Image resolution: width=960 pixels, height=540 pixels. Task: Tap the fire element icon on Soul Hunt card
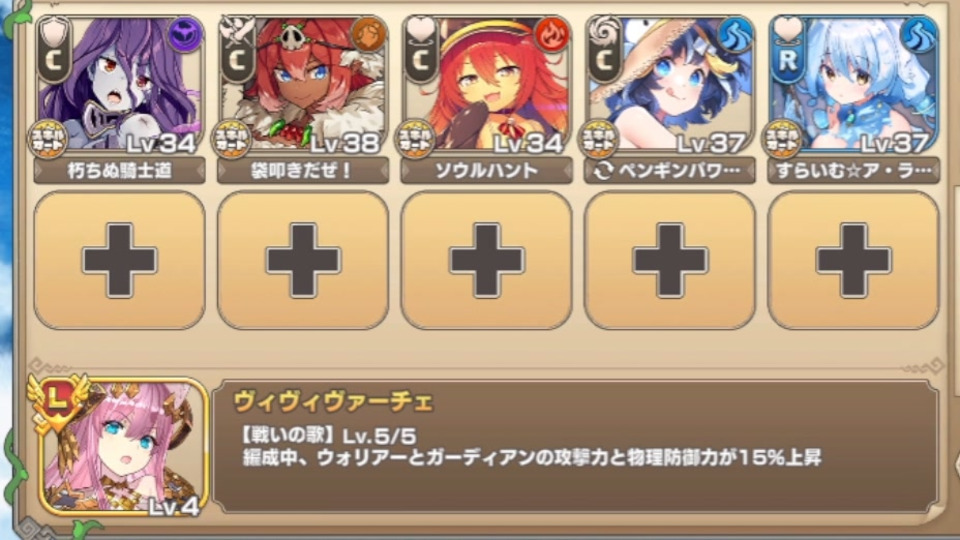click(x=551, y=35)
